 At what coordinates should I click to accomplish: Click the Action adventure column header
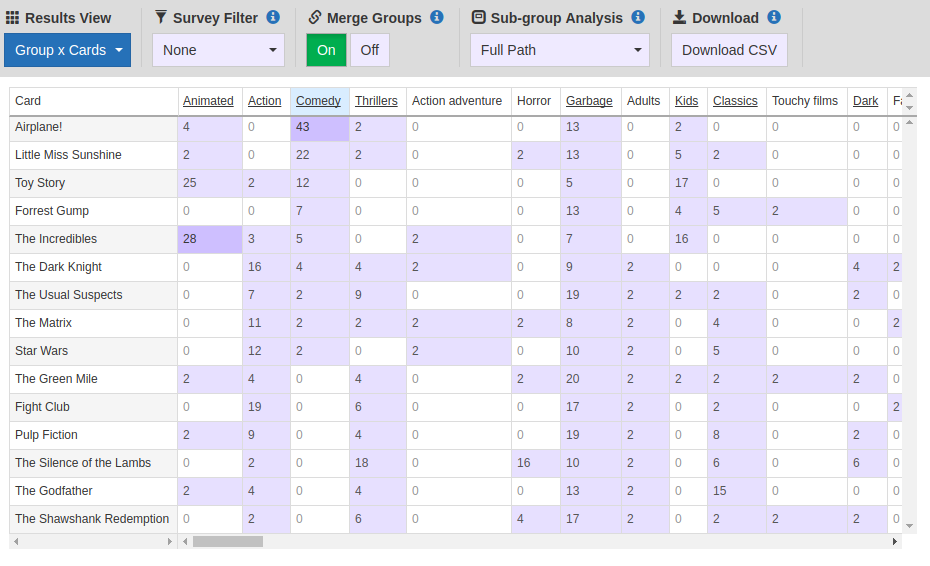coord(457,101)
